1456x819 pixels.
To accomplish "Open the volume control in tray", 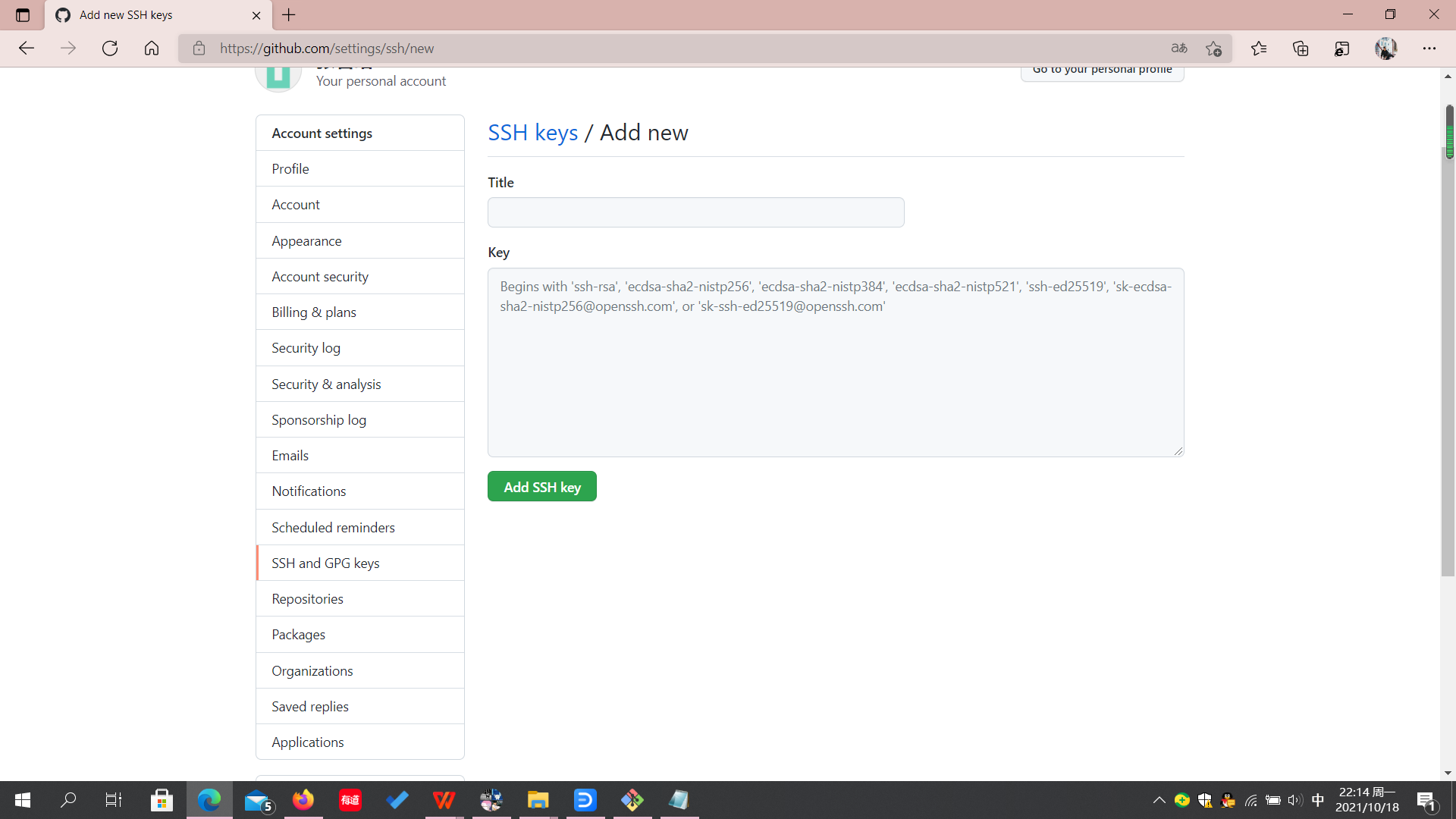I will click(1295, 800).
